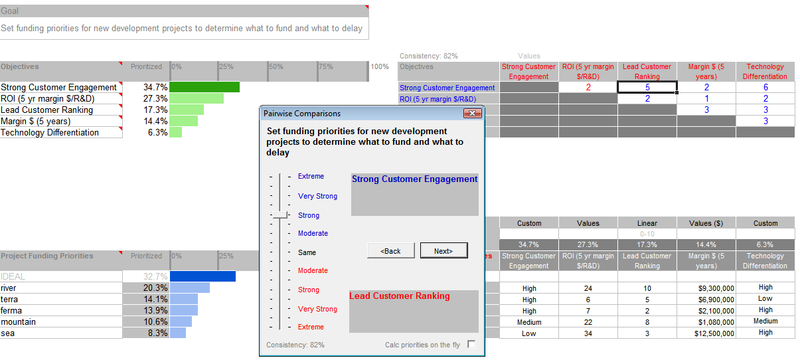Close the Pairwise Comparisons dialog
The width and height of the screenshot is (800, 360).
pos(472,113)
